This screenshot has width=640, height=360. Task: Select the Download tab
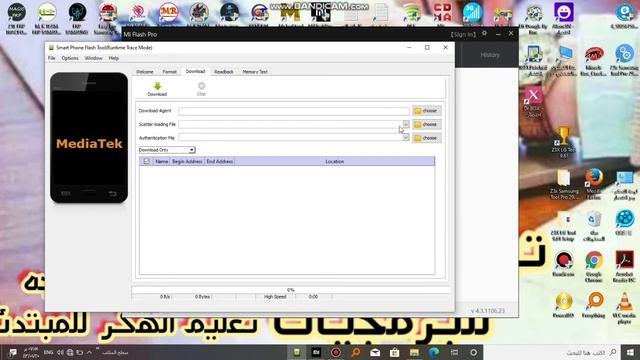coord(195,71)
